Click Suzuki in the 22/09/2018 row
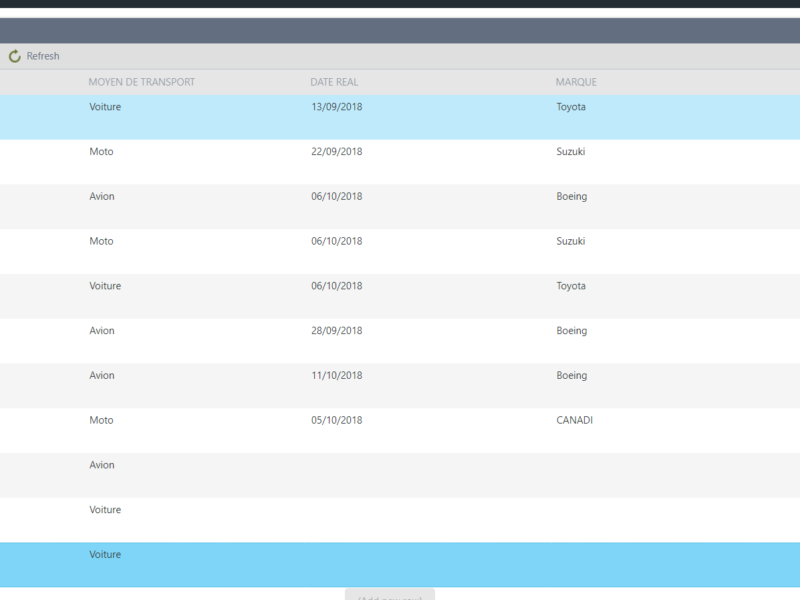The image size is (800, 600). coord(570,152)
